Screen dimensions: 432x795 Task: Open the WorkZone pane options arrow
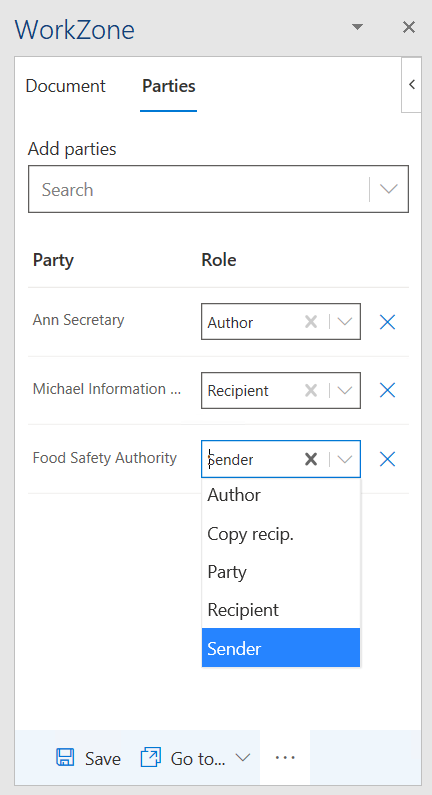click(x=357, y=27)
